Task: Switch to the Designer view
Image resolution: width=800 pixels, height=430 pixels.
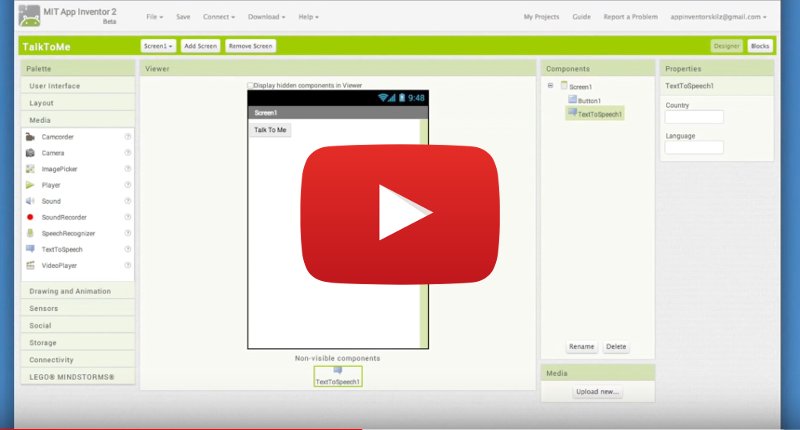Action: point(727,46)
